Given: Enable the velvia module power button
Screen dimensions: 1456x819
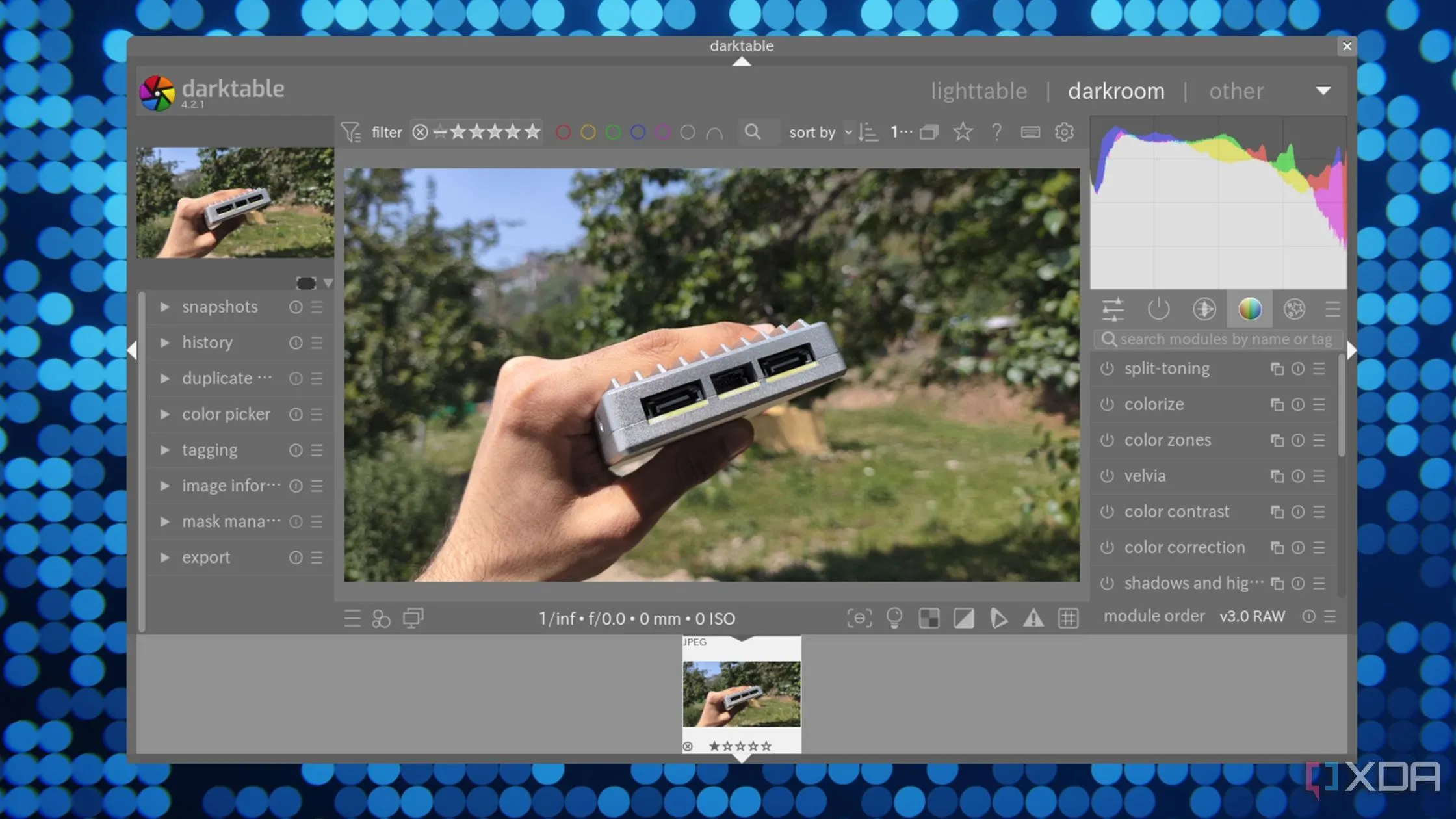Looking at the screenshot, I should tap(1107, 476).
